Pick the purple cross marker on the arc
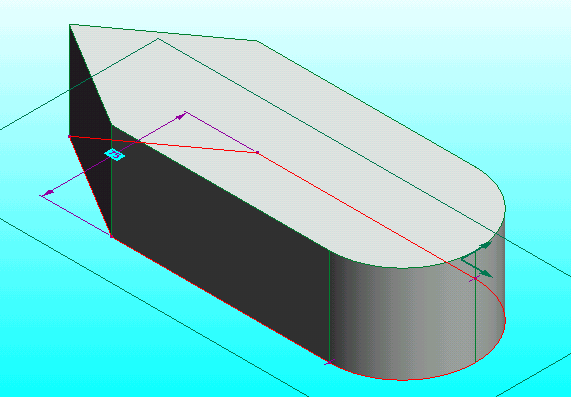The image size is (571, 397). click(x=475, y=278)
